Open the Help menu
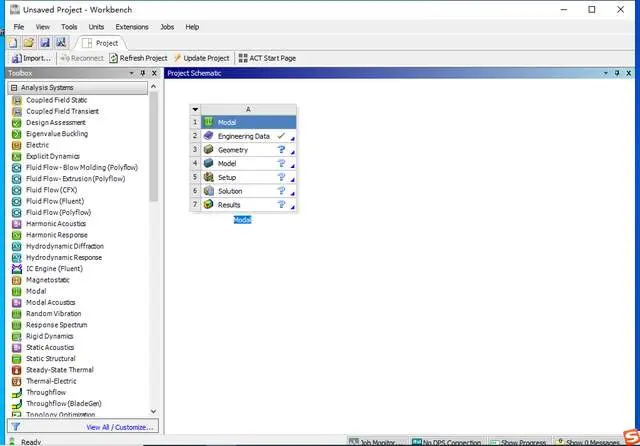Screen dimensions: 640x446 192,27
